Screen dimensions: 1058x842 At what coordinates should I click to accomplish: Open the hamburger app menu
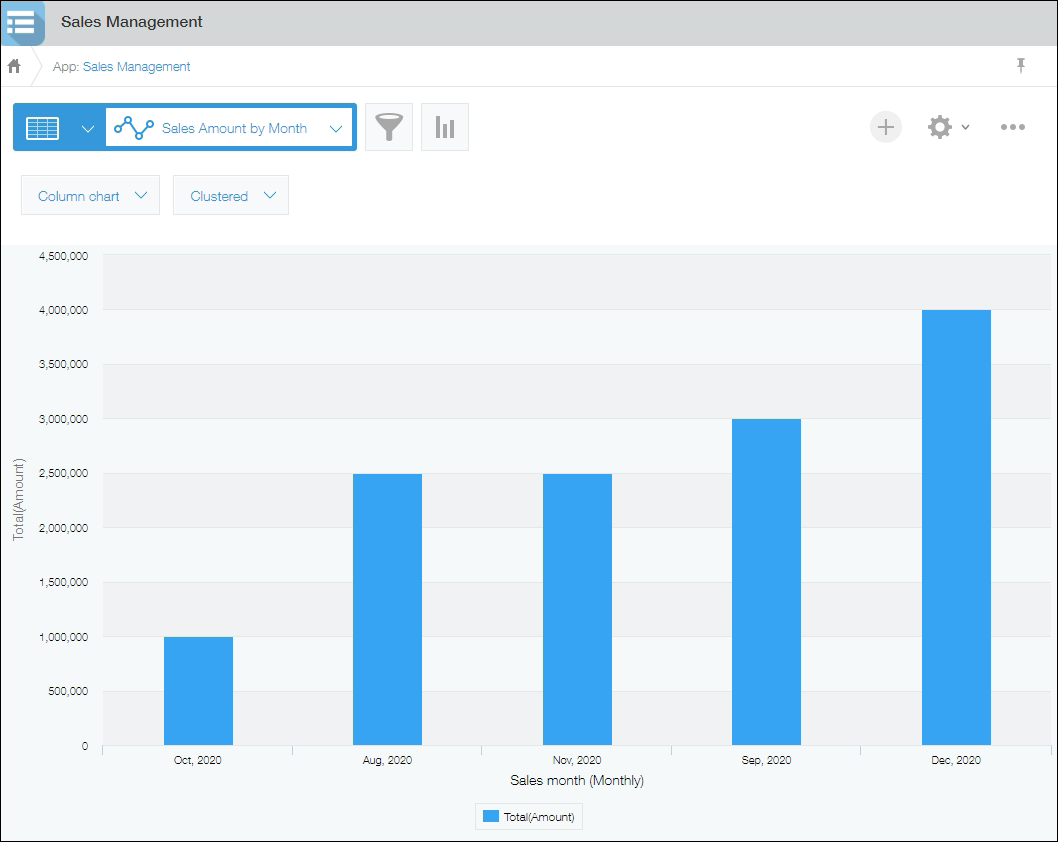(22, 22)
